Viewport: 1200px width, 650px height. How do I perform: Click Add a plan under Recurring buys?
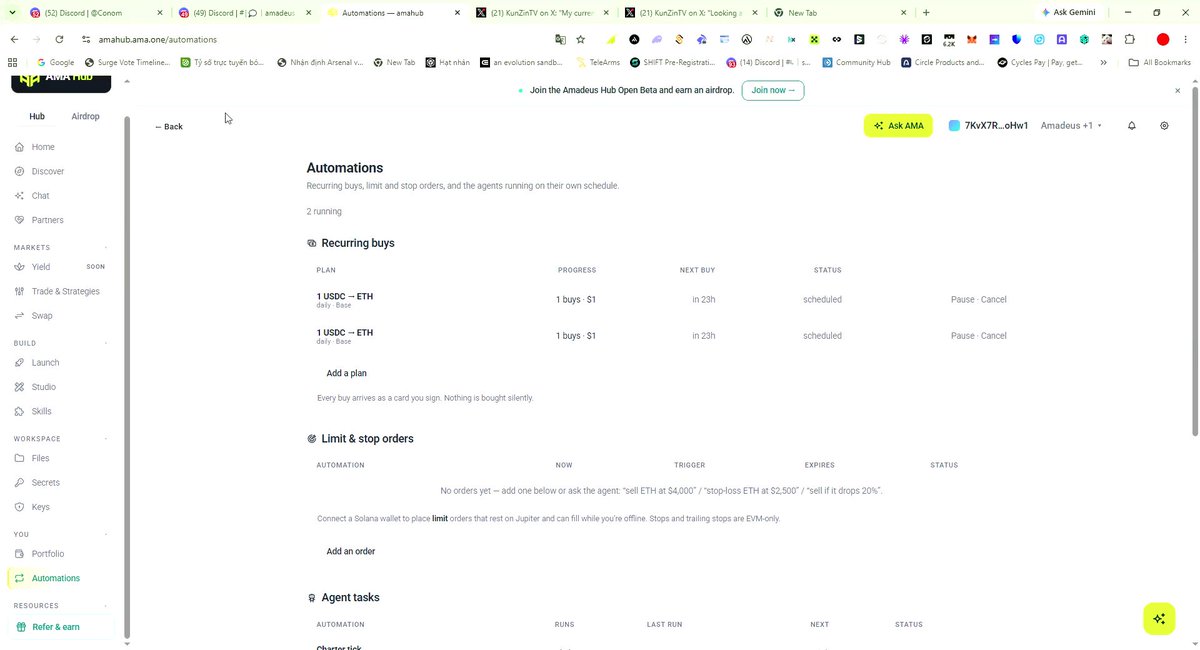click(x=346, y=373)
